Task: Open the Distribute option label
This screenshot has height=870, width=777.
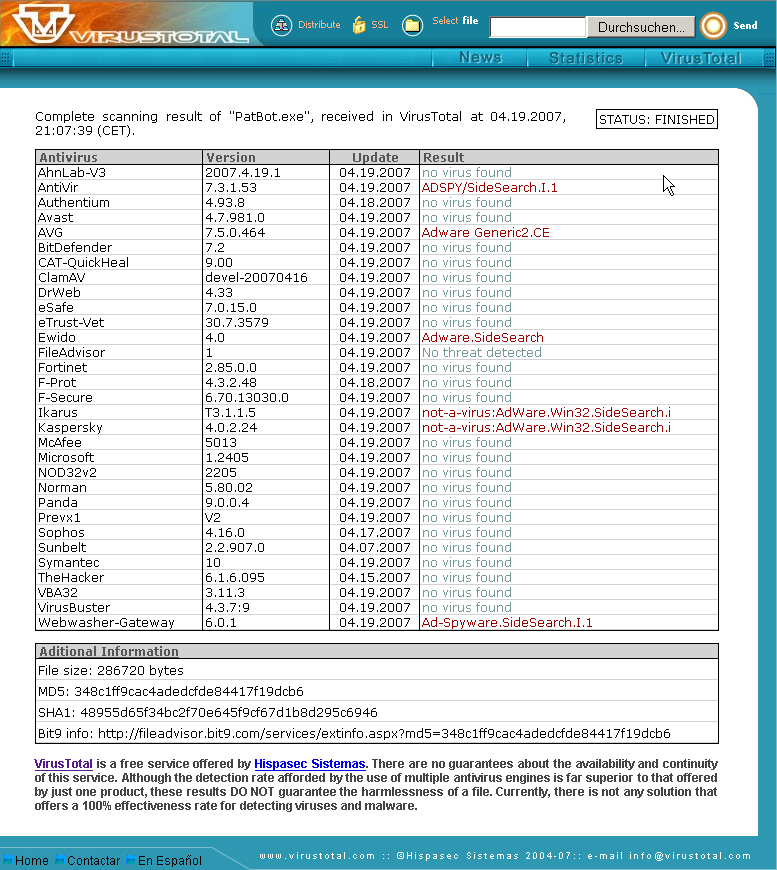Action: 319,24
